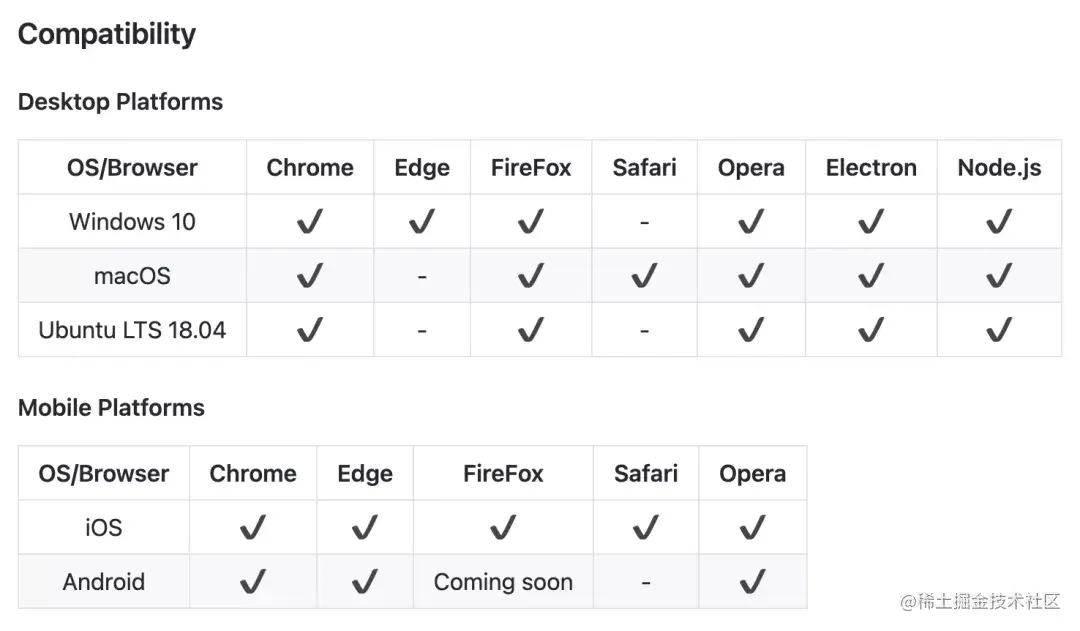Click the Node.js column header
This screenshot has height=631, width=1080.
point(999,168)
